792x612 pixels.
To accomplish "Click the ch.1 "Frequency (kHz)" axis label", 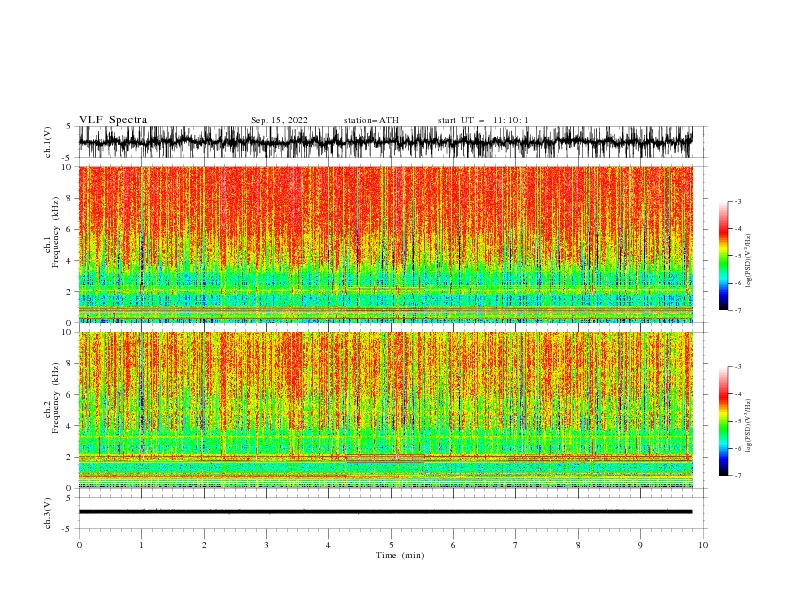I will point(56,232).
